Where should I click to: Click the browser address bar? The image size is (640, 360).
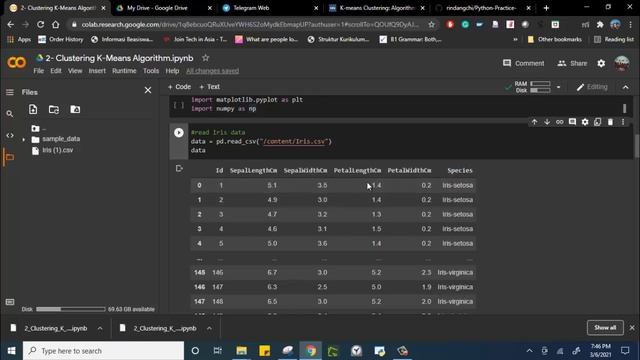[x=250, y=24]
